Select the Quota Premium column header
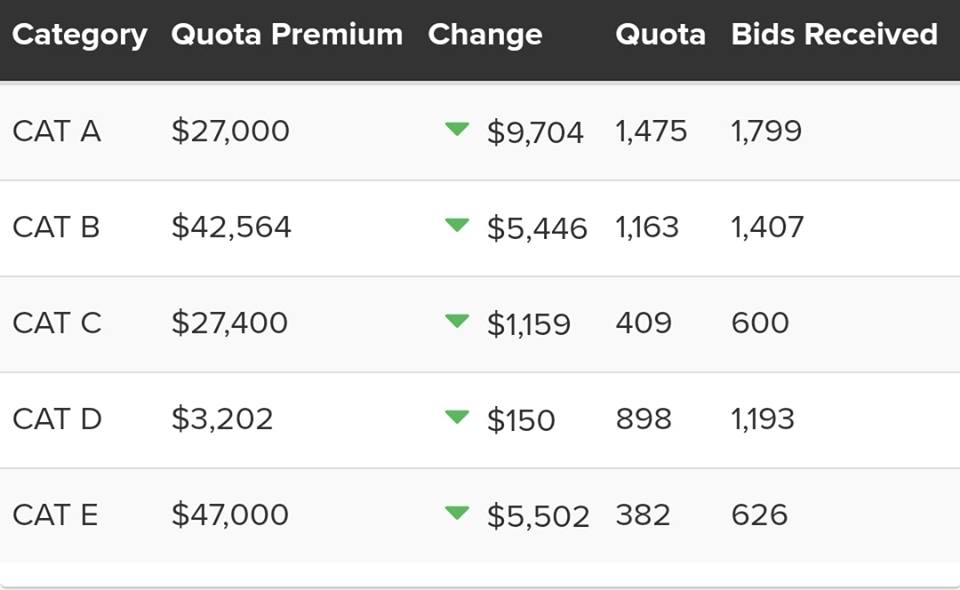This screenshot has width=960, height=590. point(287,34)
